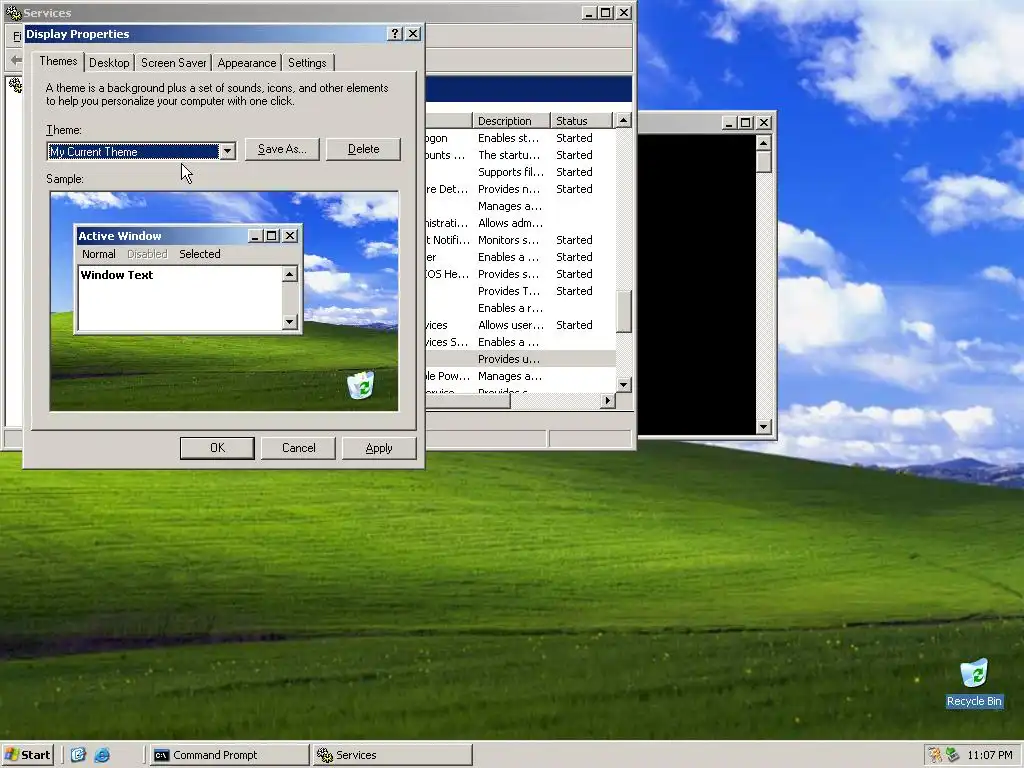This screenshot has height=768, width=1024.
Task: Confirm with the OK button
Action: coord(217,448)
